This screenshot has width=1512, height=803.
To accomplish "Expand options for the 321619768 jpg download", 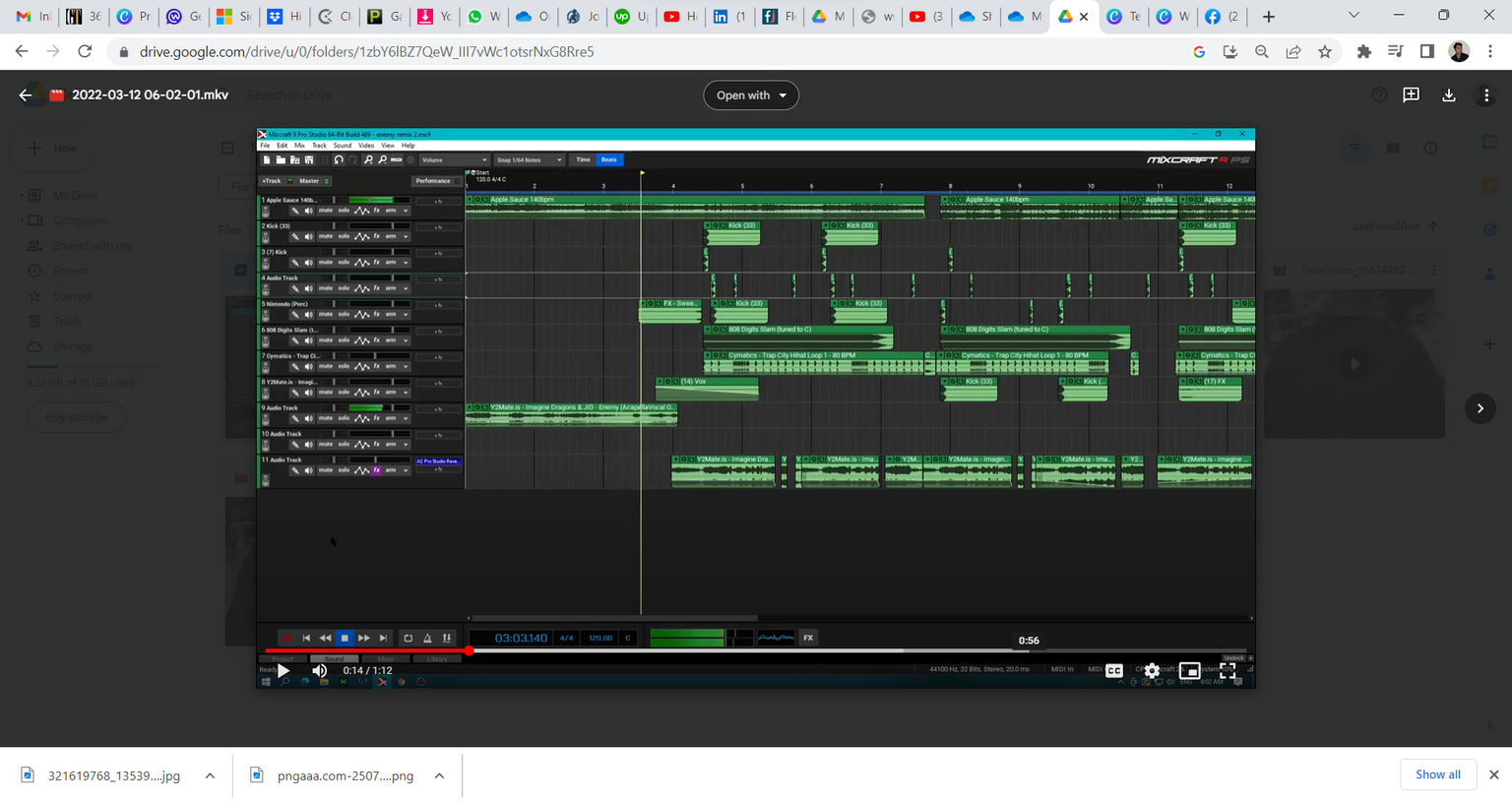I will 210,775.
